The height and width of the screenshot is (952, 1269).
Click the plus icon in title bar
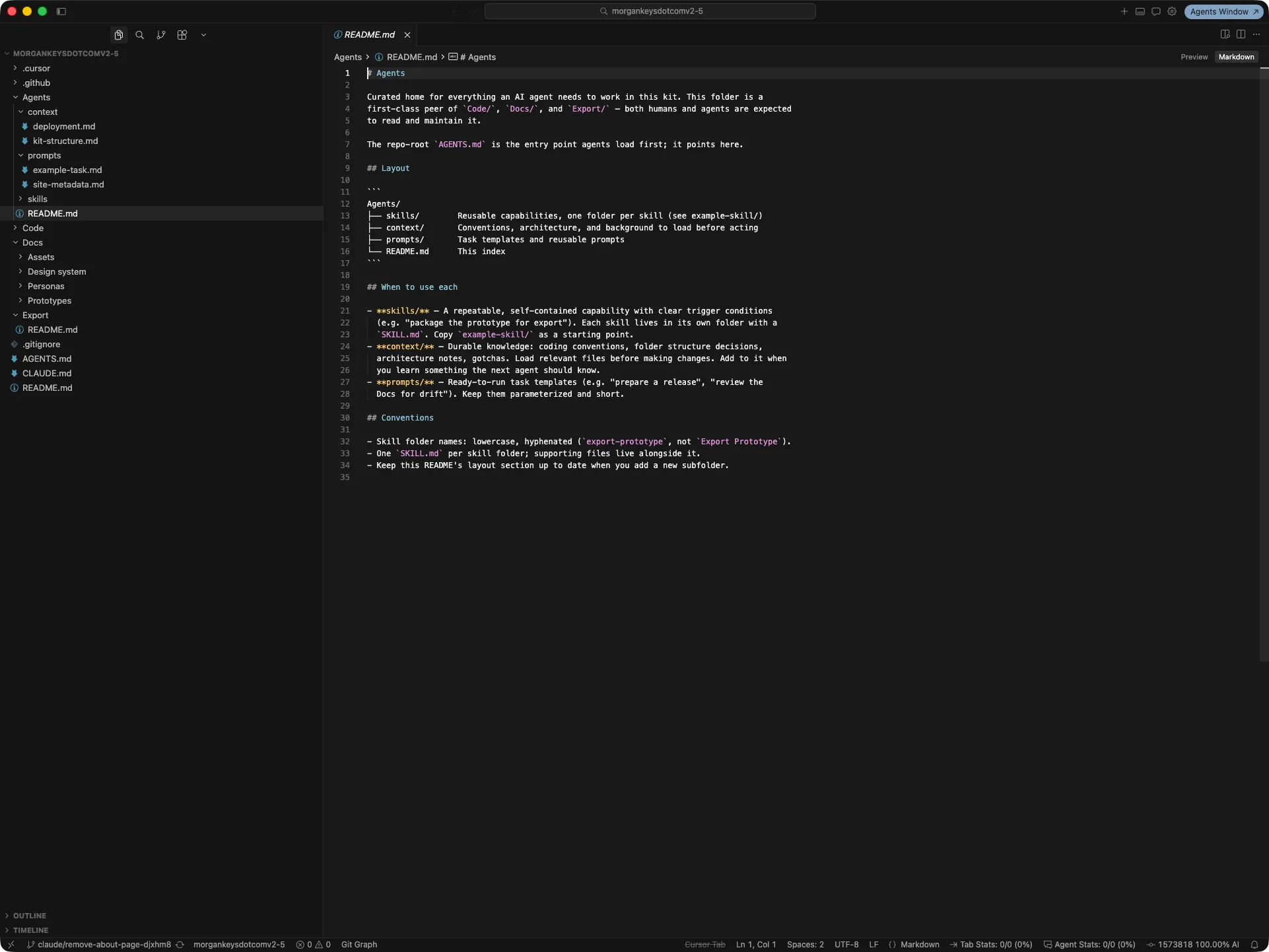[1124, 11]
